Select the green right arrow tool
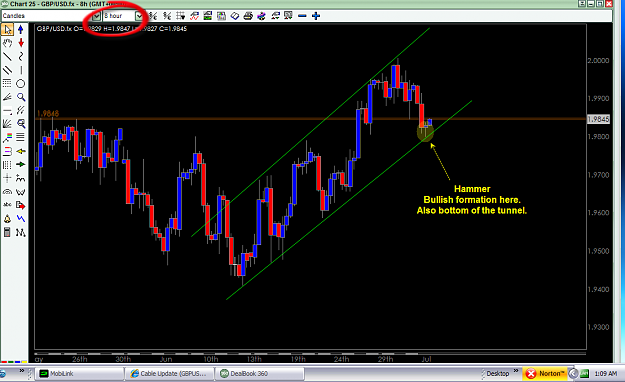 [21, 165]
